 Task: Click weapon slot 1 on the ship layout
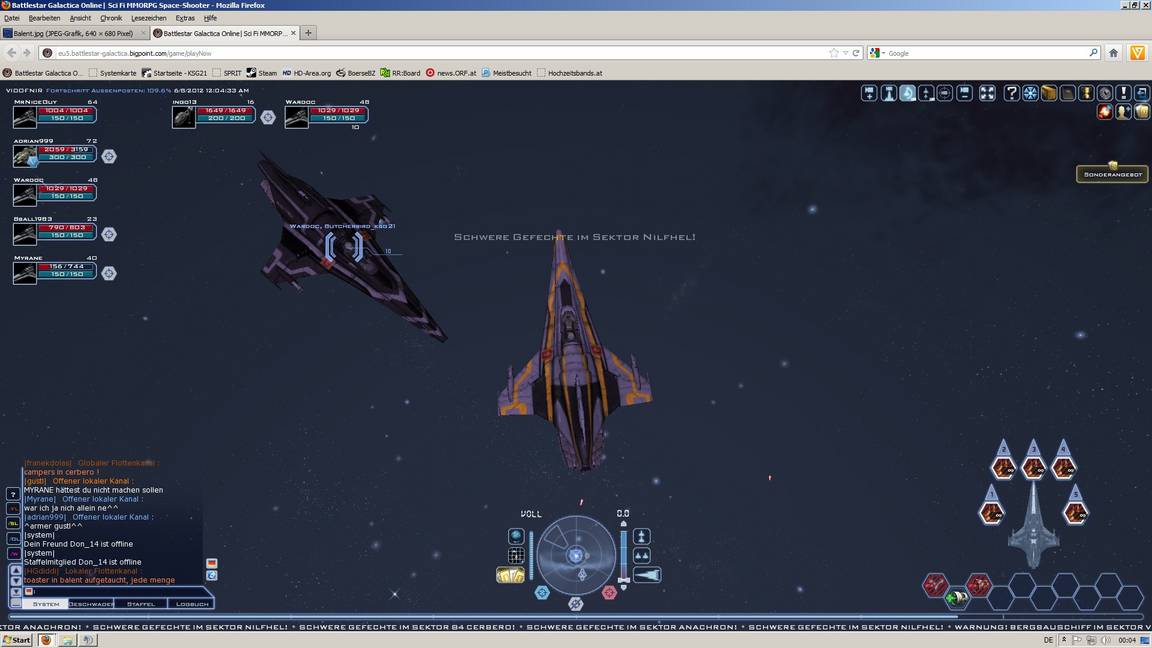(991, 512)
